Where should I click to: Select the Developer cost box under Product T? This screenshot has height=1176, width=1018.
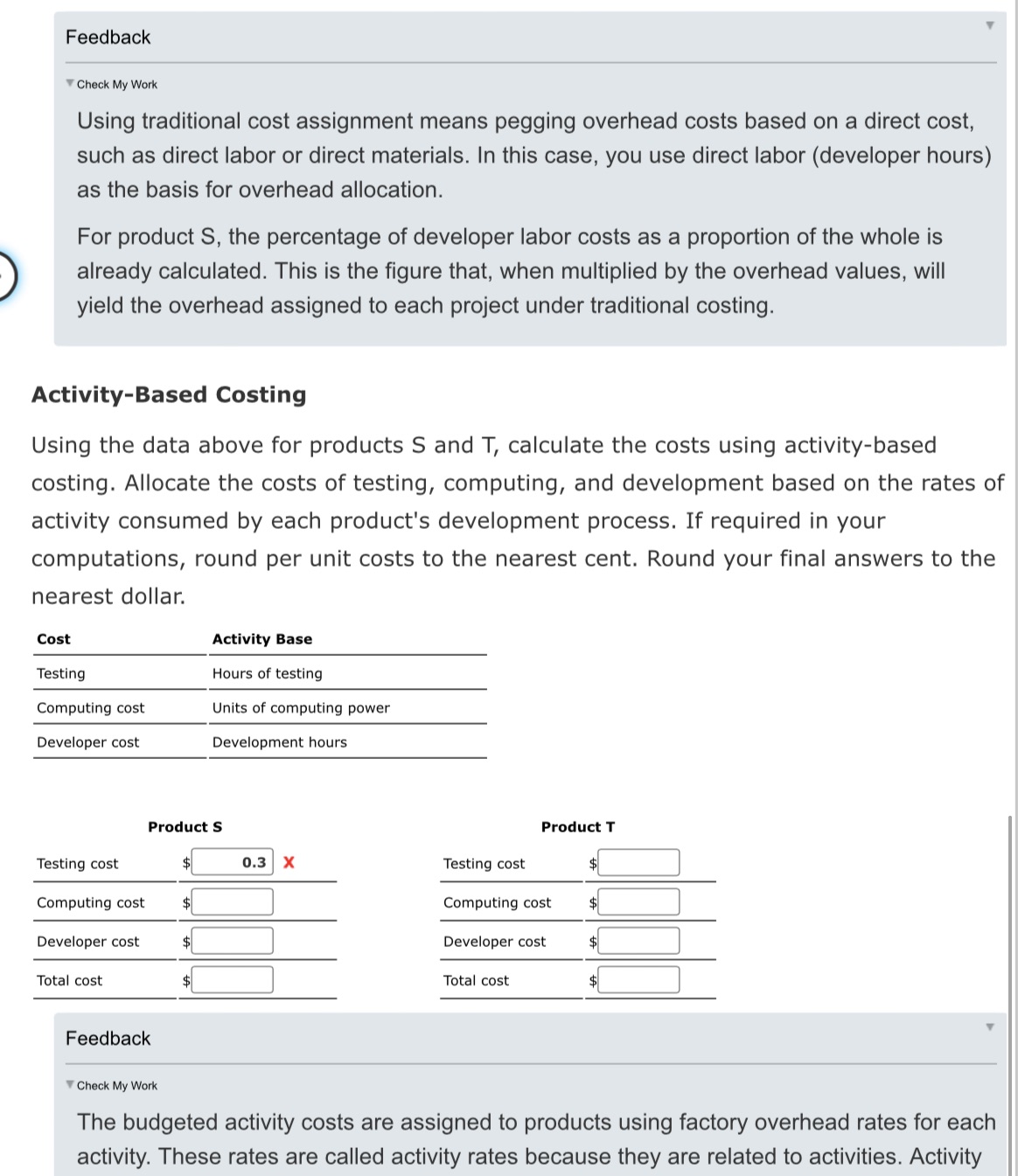coord(638,940)
